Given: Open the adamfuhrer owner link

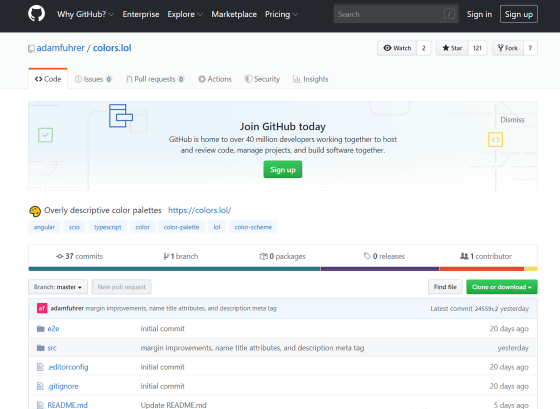Looking at the screenshot, I should pyautogui.click(x=60, y=48).
